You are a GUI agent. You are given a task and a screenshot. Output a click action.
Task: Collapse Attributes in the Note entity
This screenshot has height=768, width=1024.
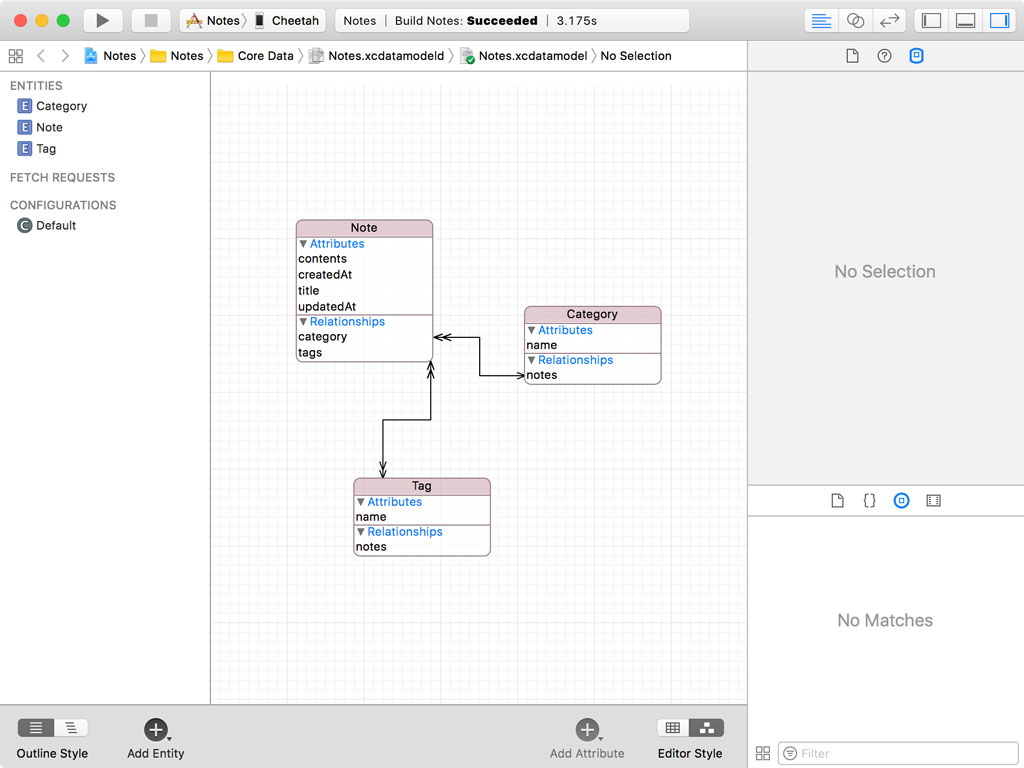click(x=303, y=244)
